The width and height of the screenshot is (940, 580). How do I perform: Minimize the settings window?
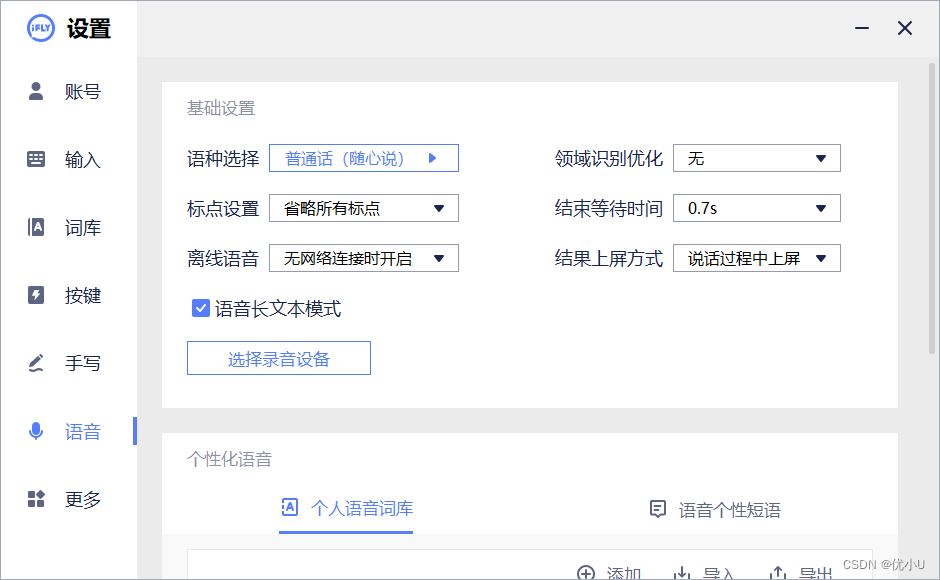(x=862, y=28)
